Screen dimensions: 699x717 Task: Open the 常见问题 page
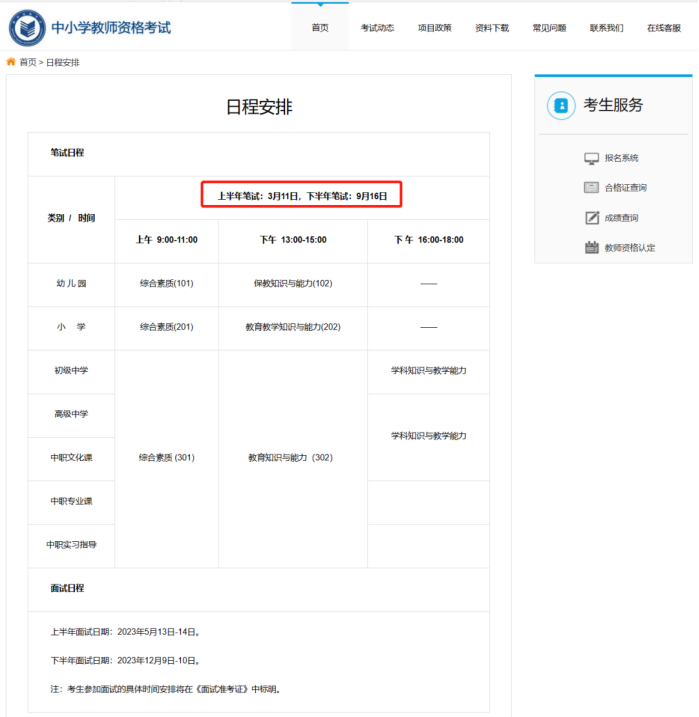549,28
